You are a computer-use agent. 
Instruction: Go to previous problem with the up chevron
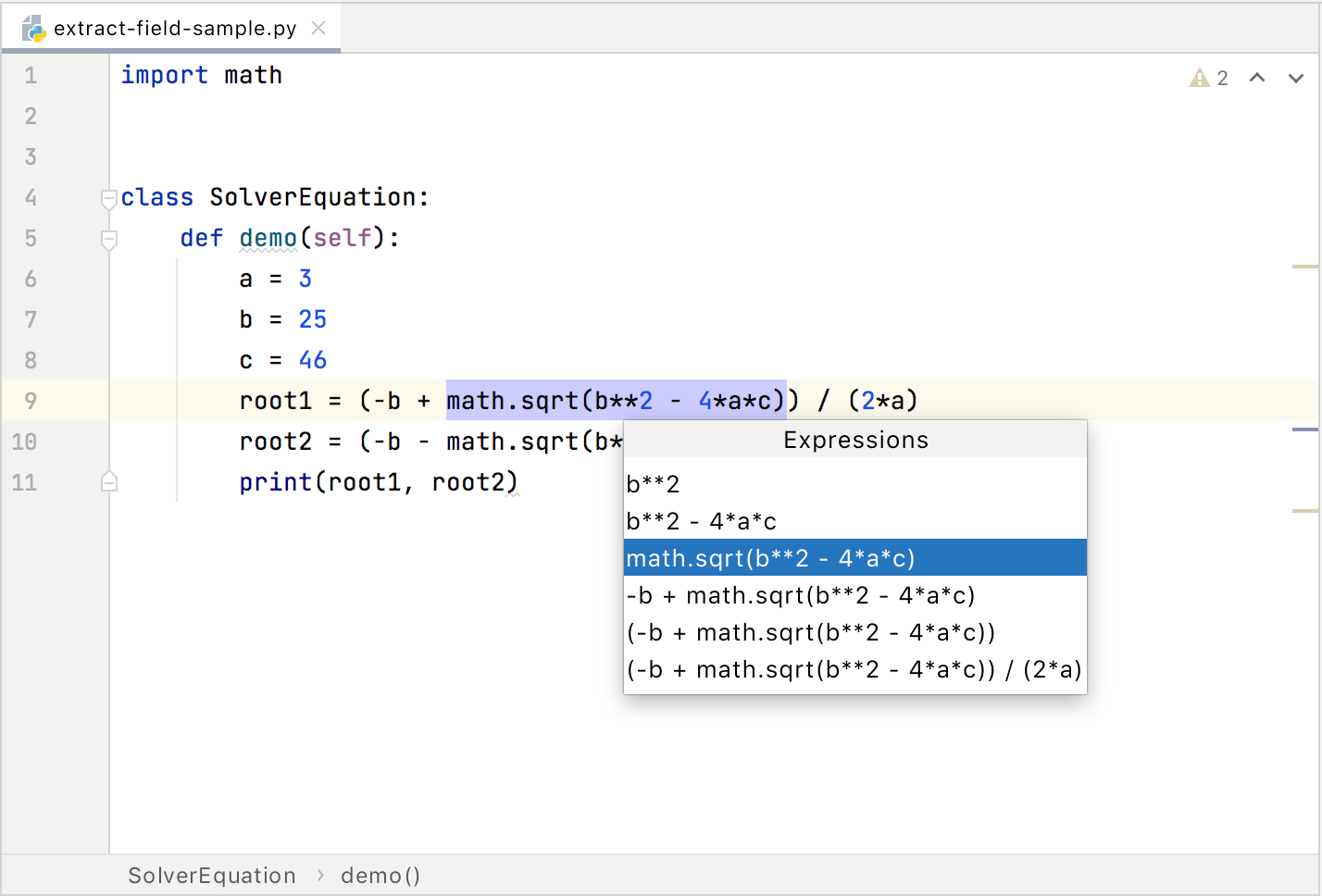pos(1257,78)
